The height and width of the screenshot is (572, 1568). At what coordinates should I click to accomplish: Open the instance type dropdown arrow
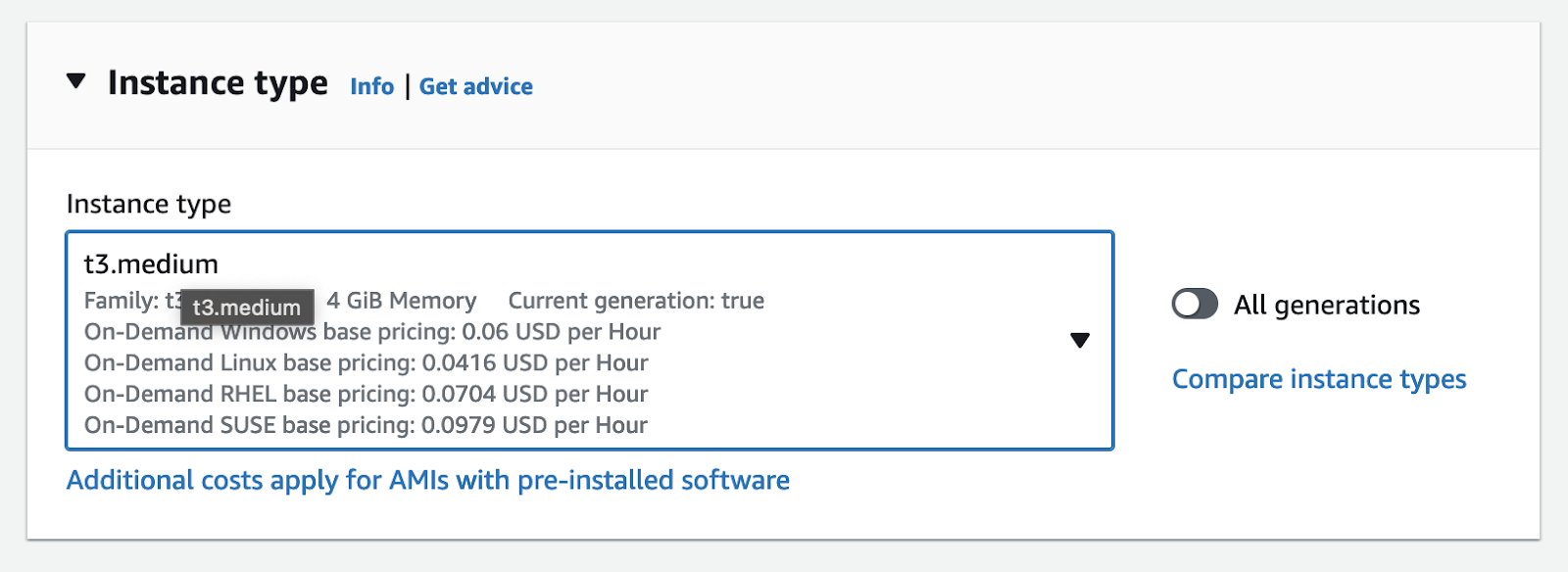pyautogui.click(x=1079, y=340)
